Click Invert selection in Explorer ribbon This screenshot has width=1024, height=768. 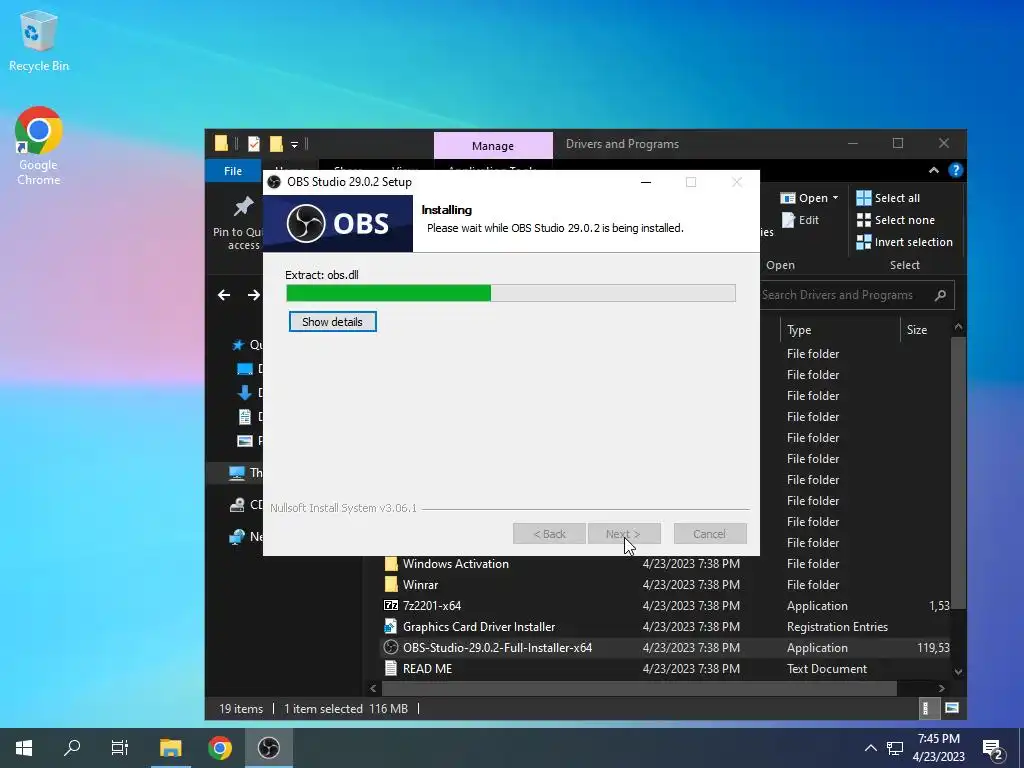pos(904,242)
